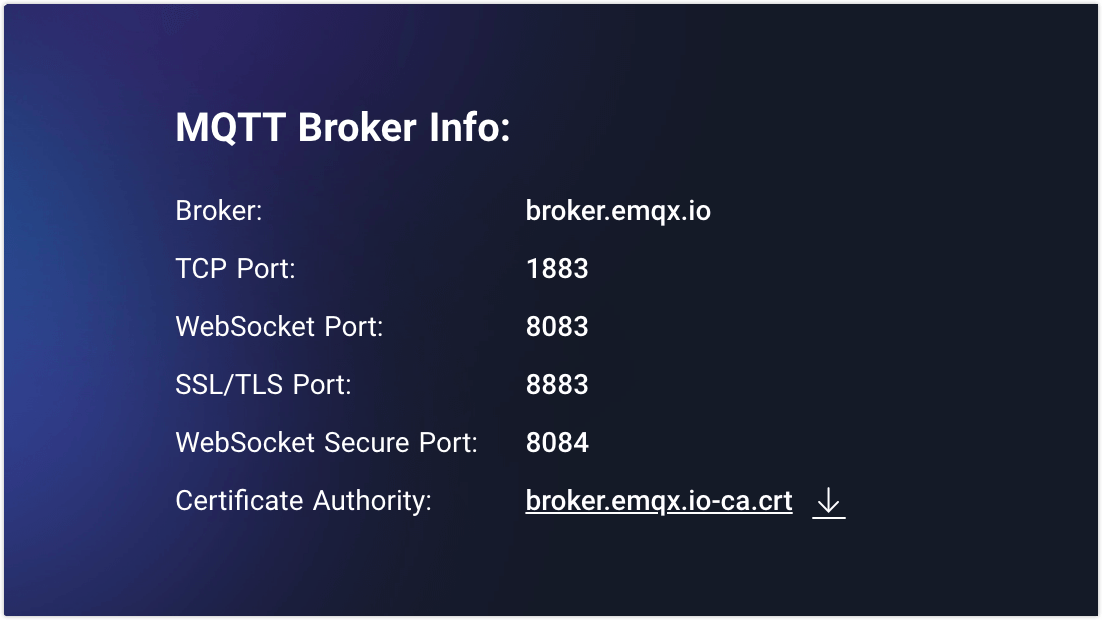The image size is (1102, 620).
Task: Click the "Certificate Authority:" label
Action: click(303, 501)
